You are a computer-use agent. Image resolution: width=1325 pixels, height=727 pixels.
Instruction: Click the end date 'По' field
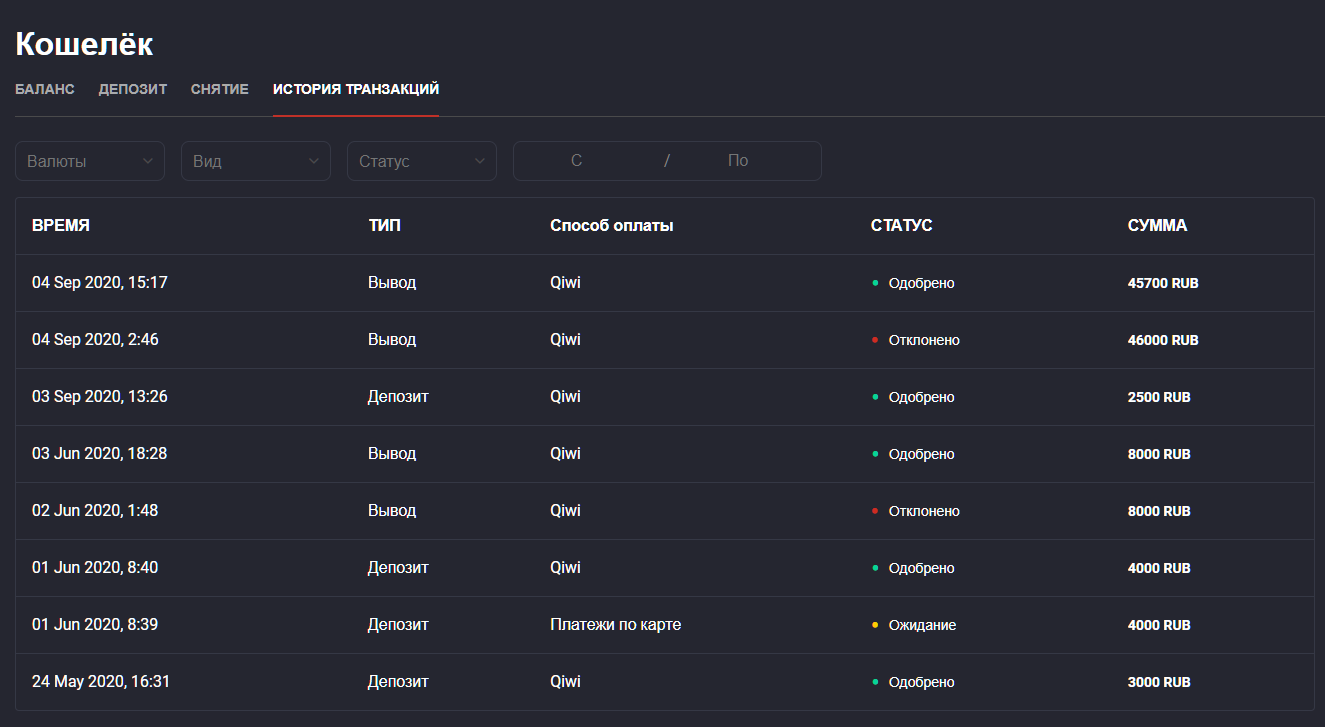point(738,161)
